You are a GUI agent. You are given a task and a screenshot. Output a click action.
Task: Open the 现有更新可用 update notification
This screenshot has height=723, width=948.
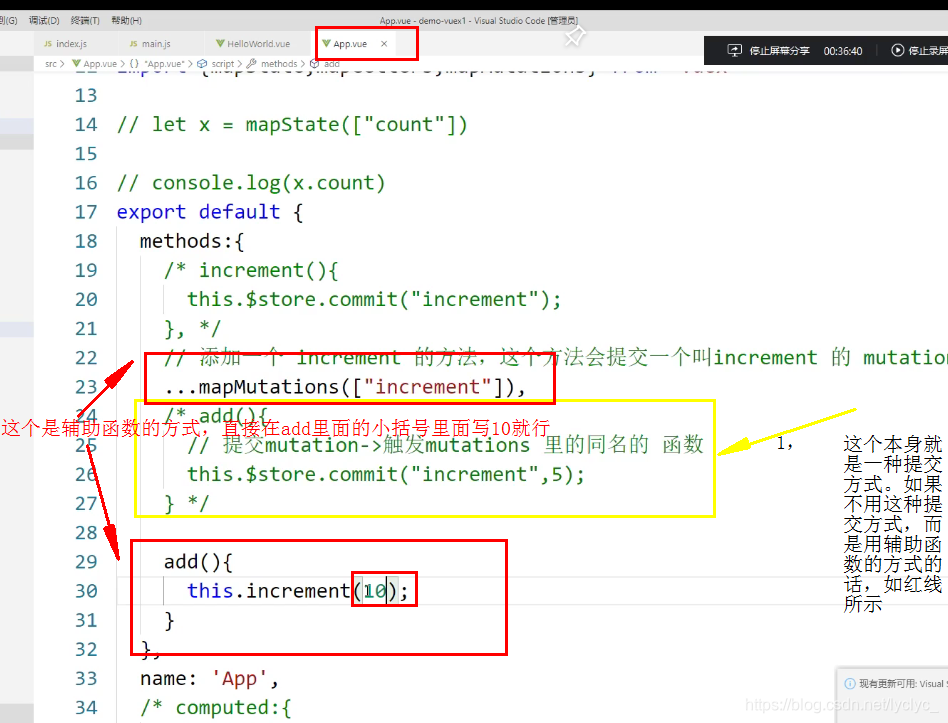[903, 684]
